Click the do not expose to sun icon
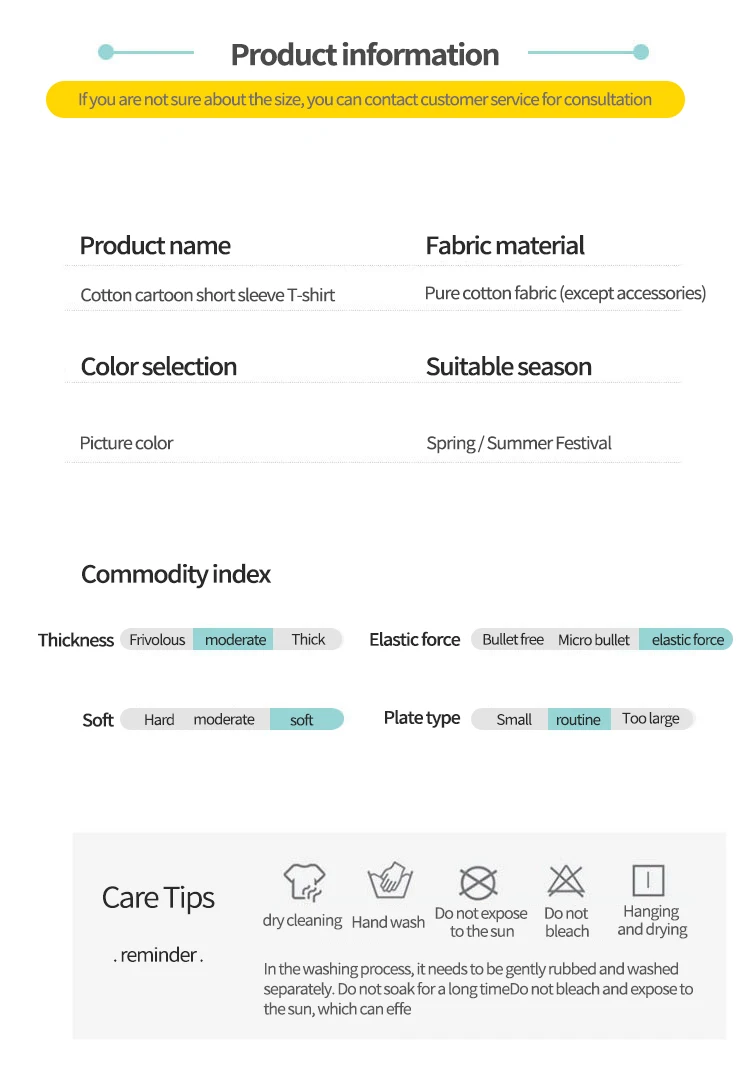This screenshot has width=750, height=1069. click(x=478, y=883)
